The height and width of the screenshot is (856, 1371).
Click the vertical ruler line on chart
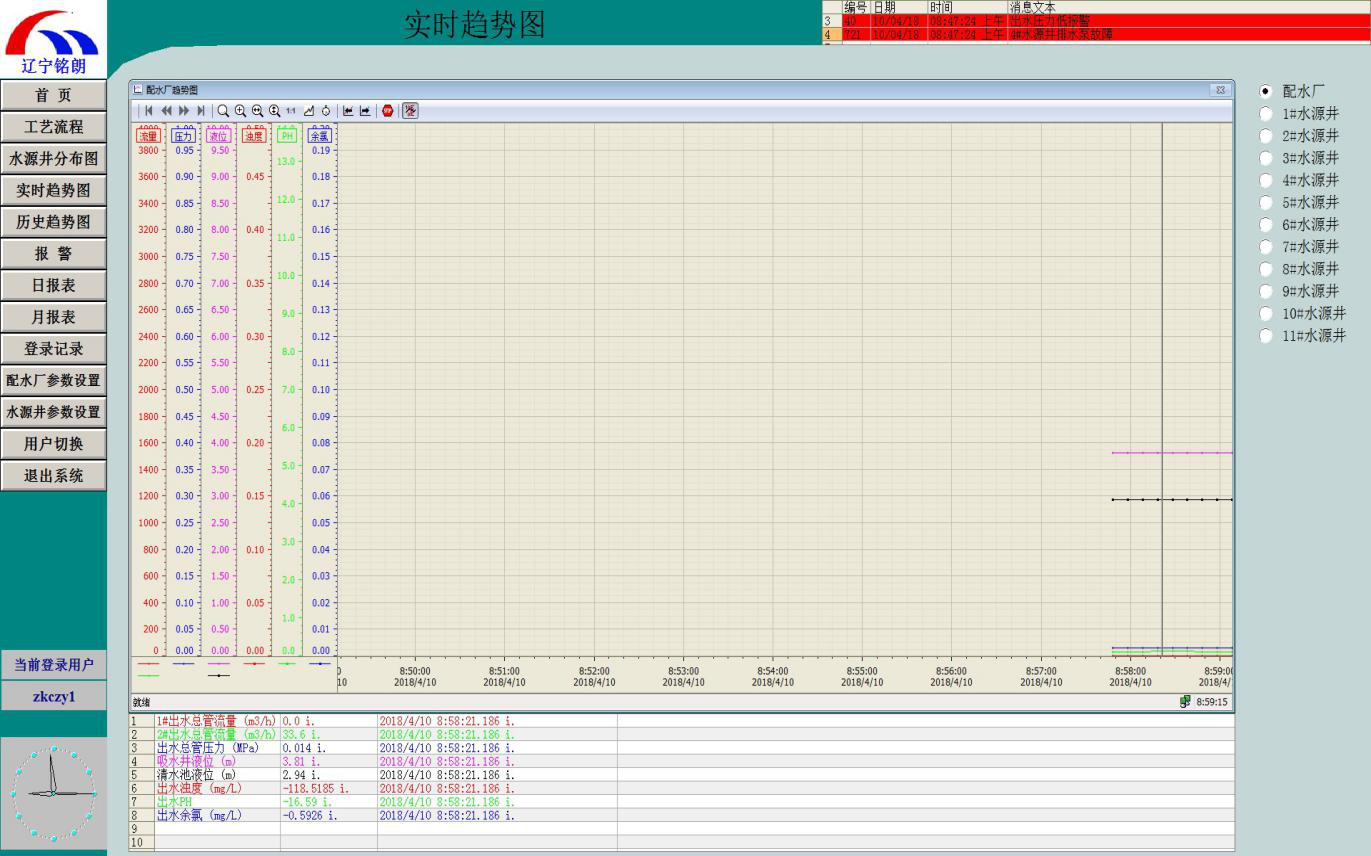coord(1162,400)
